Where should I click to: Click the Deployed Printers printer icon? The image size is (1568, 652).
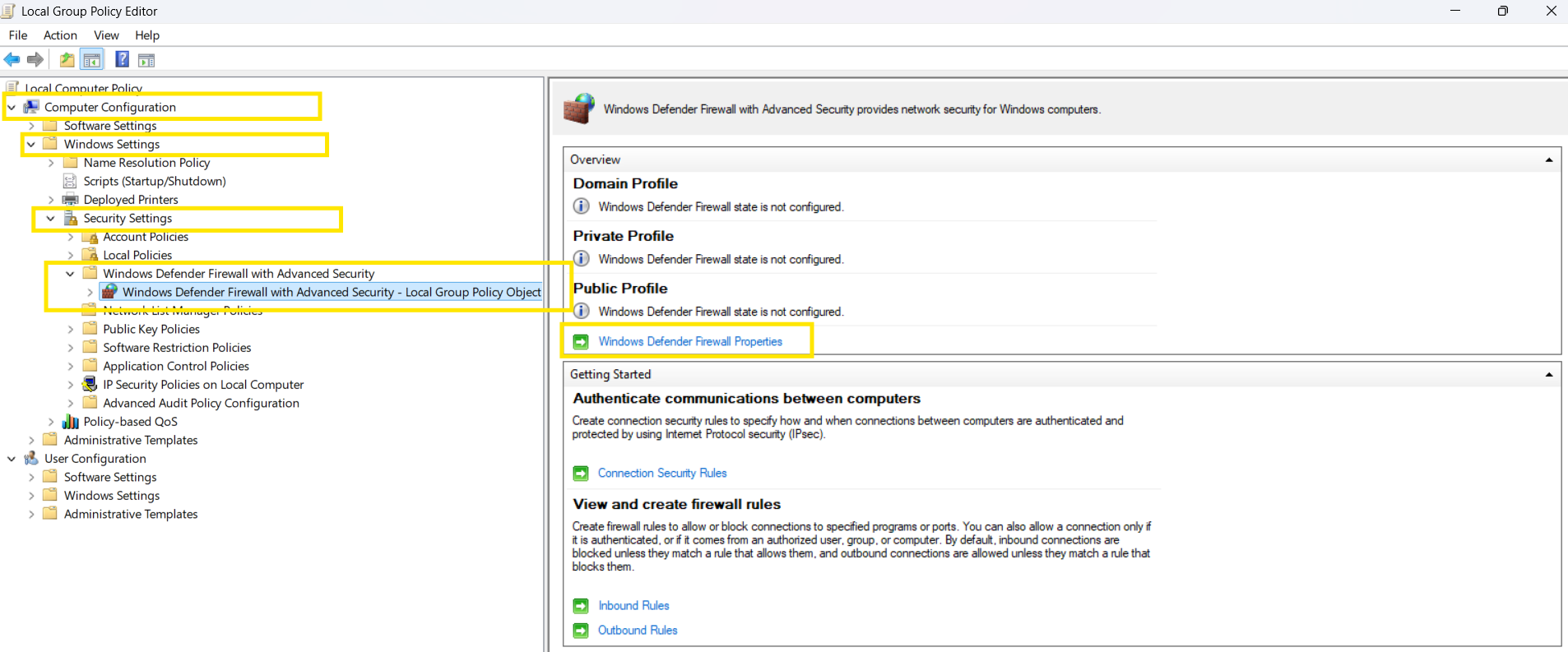point(71,200)
